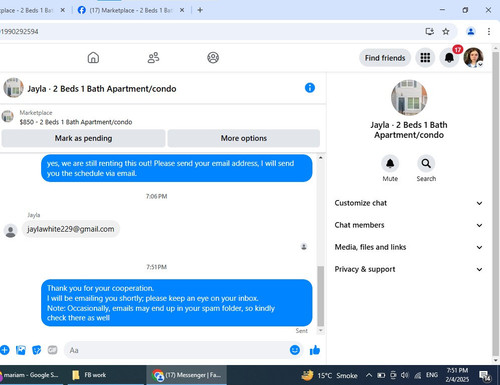The image size is (500, 385).
Task: Click chat scrollbar up arrow
Action: (320, 158)
